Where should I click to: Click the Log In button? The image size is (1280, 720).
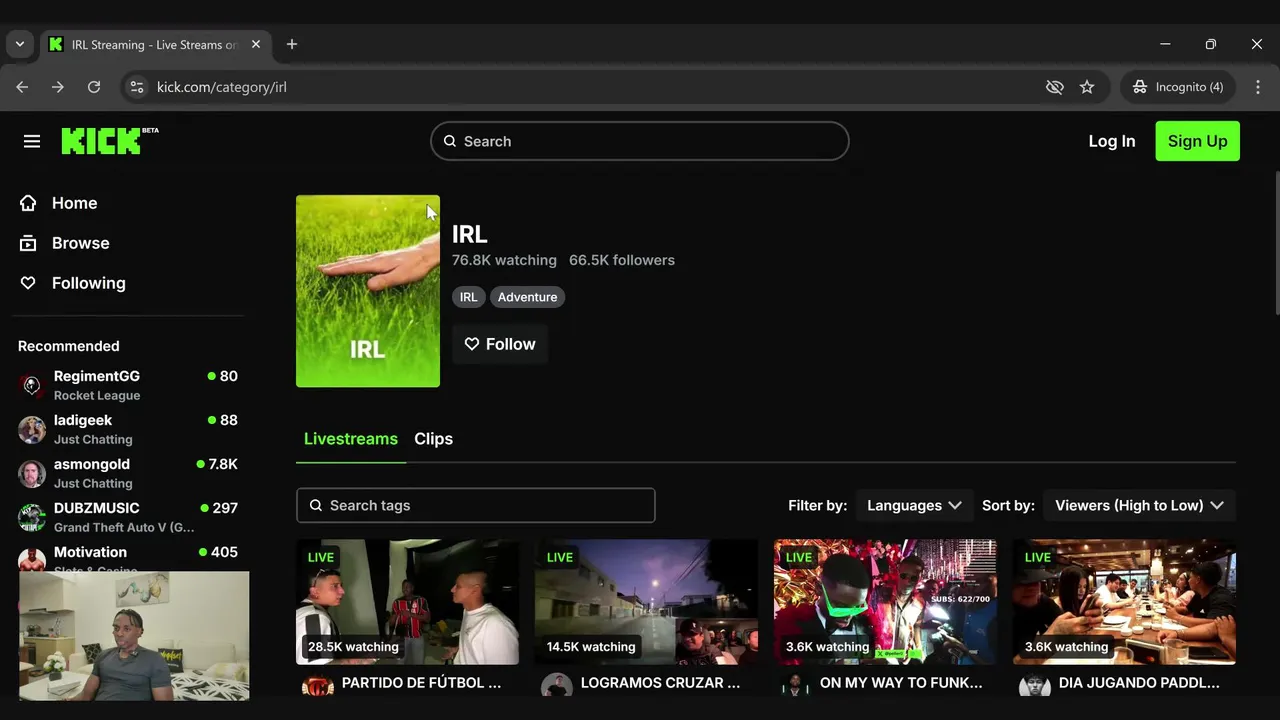coord(1112,141)
